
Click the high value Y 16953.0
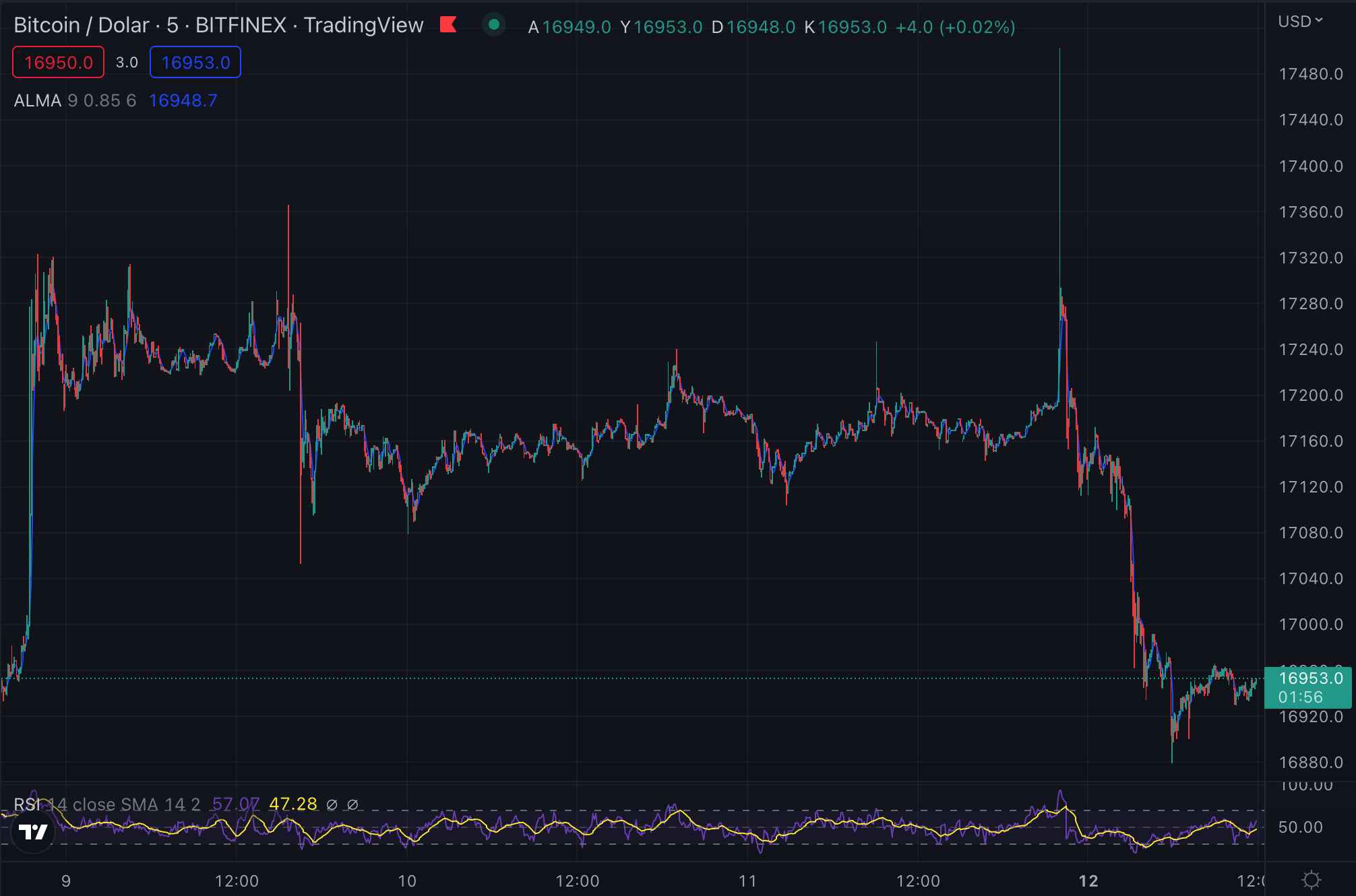(661, 27)
